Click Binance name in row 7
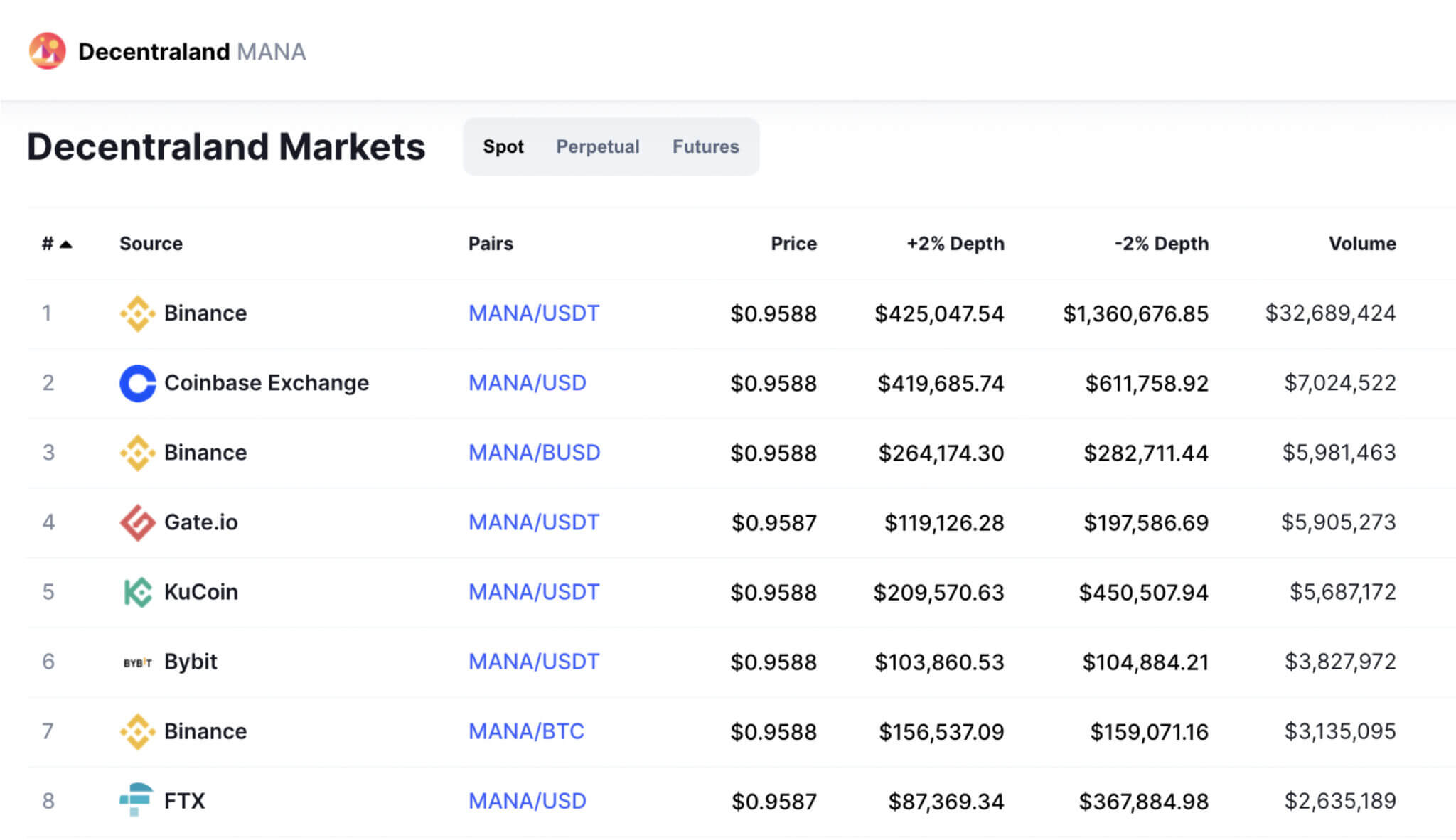This screenshot has width=1456, height=840. pos(205,731)
